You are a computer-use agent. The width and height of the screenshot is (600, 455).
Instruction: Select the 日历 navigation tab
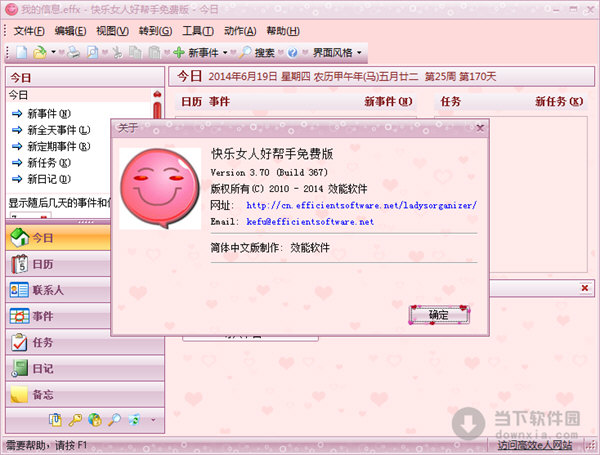tap(58, 264)
